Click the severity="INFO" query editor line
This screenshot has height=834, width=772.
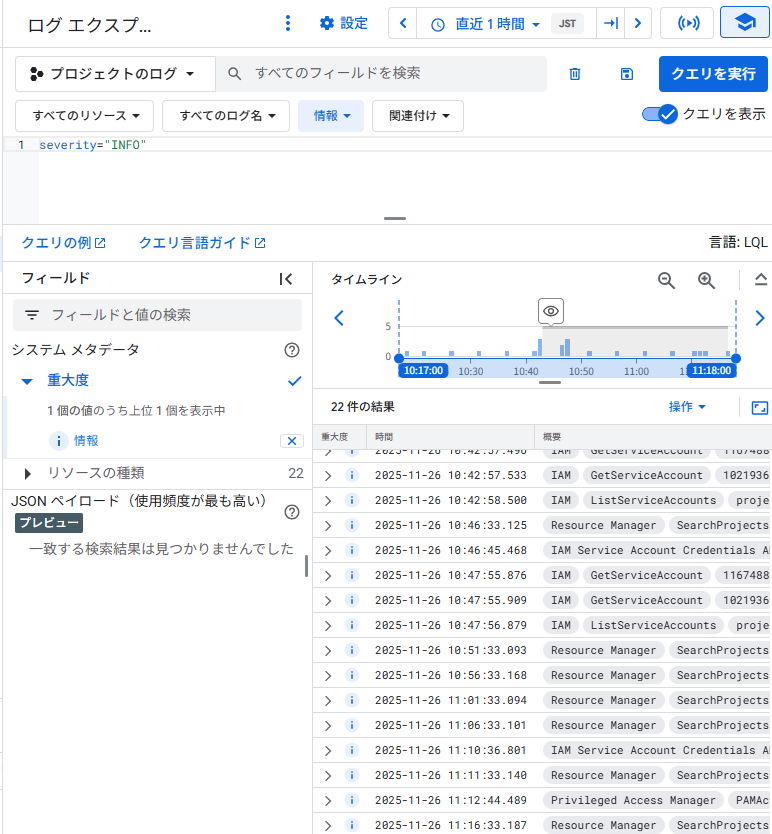pos(93,145)
